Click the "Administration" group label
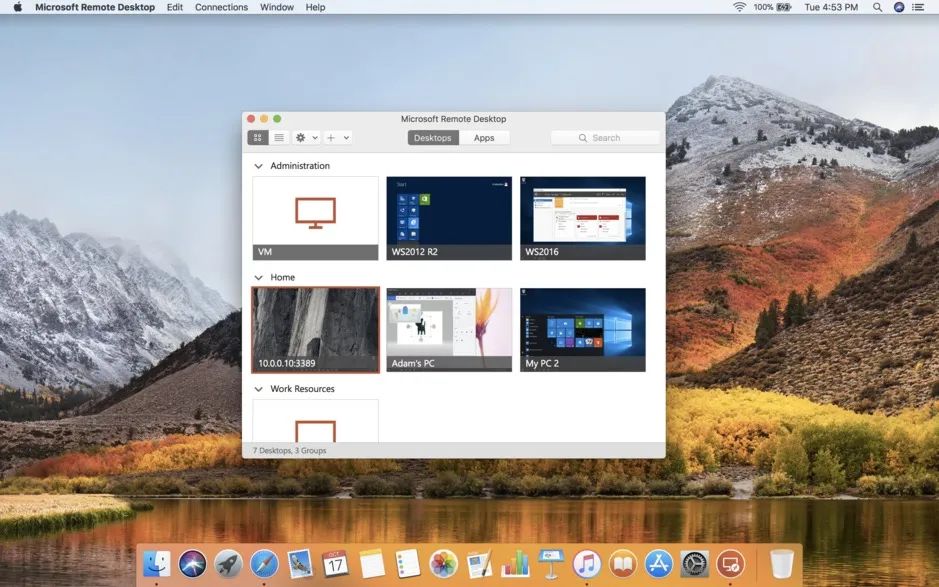 pyautogui.click(x=300, y=166)
